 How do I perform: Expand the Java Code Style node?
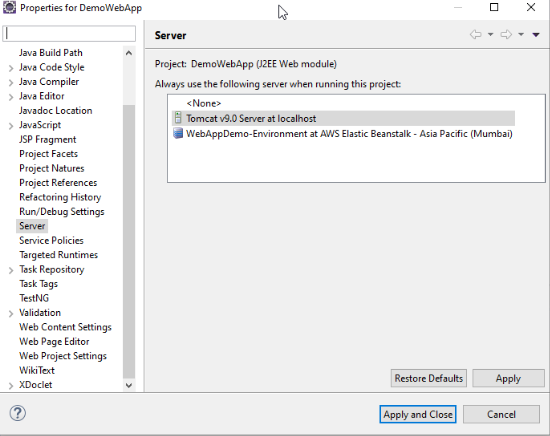(x=11, y=68)
